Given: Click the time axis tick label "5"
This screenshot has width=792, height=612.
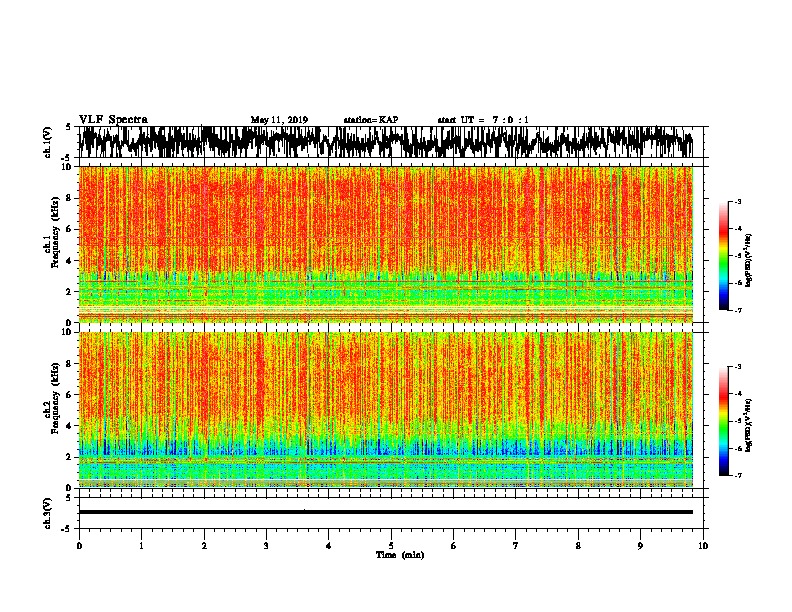Looking at the screenshot, I should click(x=391, y=546).
